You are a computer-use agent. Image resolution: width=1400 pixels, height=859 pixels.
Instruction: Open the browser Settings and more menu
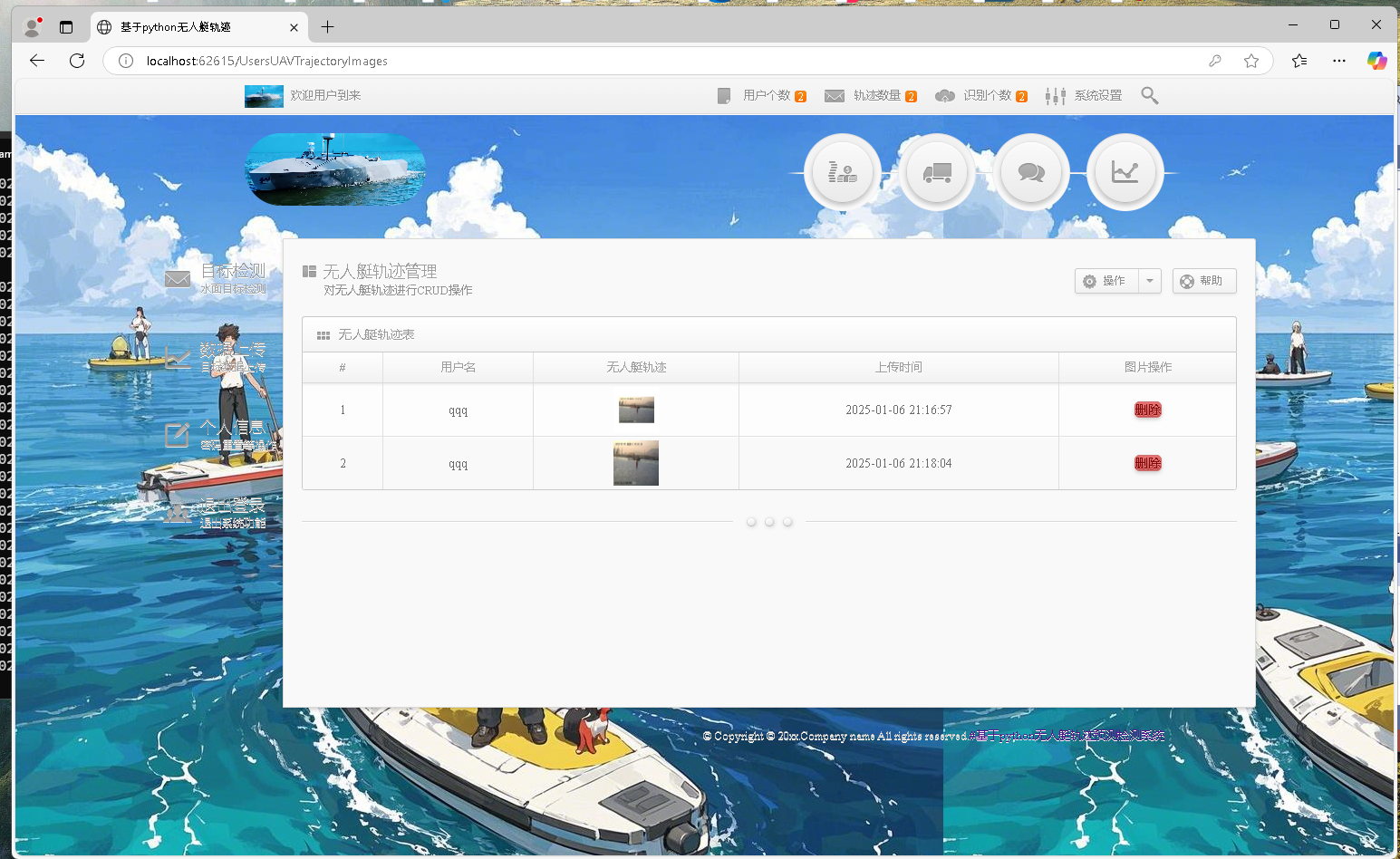tap(1339, 61)
